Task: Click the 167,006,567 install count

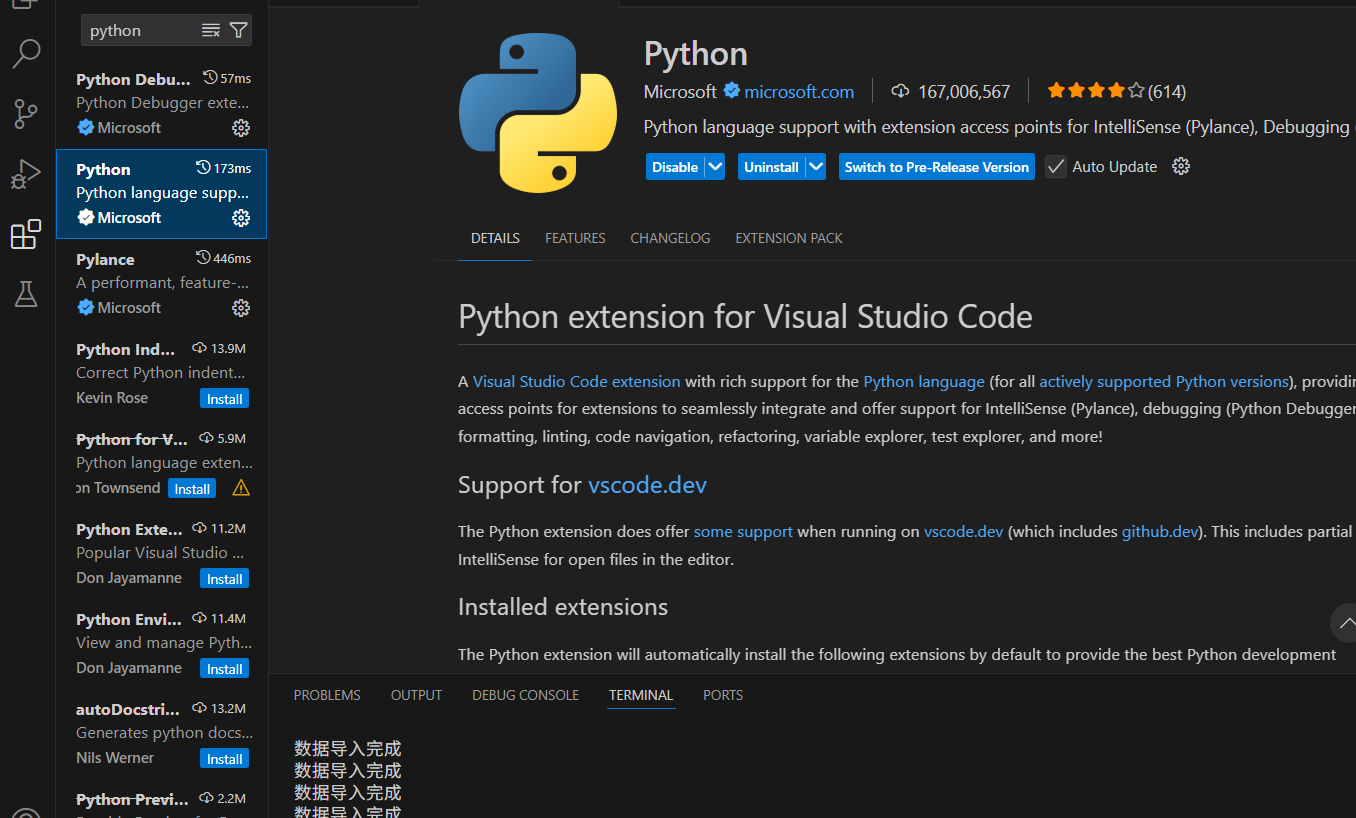Action: coord(964,91)
